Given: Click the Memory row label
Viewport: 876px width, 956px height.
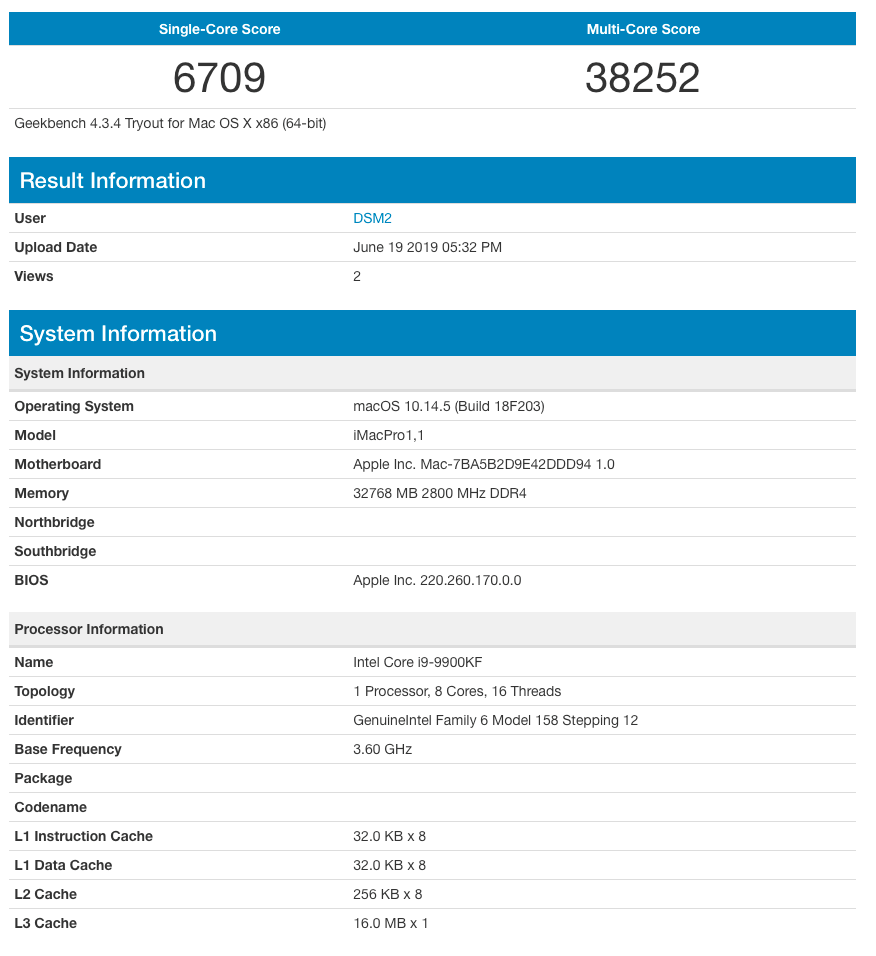Looking at the screenshot, I should click(x=41, y=493).
